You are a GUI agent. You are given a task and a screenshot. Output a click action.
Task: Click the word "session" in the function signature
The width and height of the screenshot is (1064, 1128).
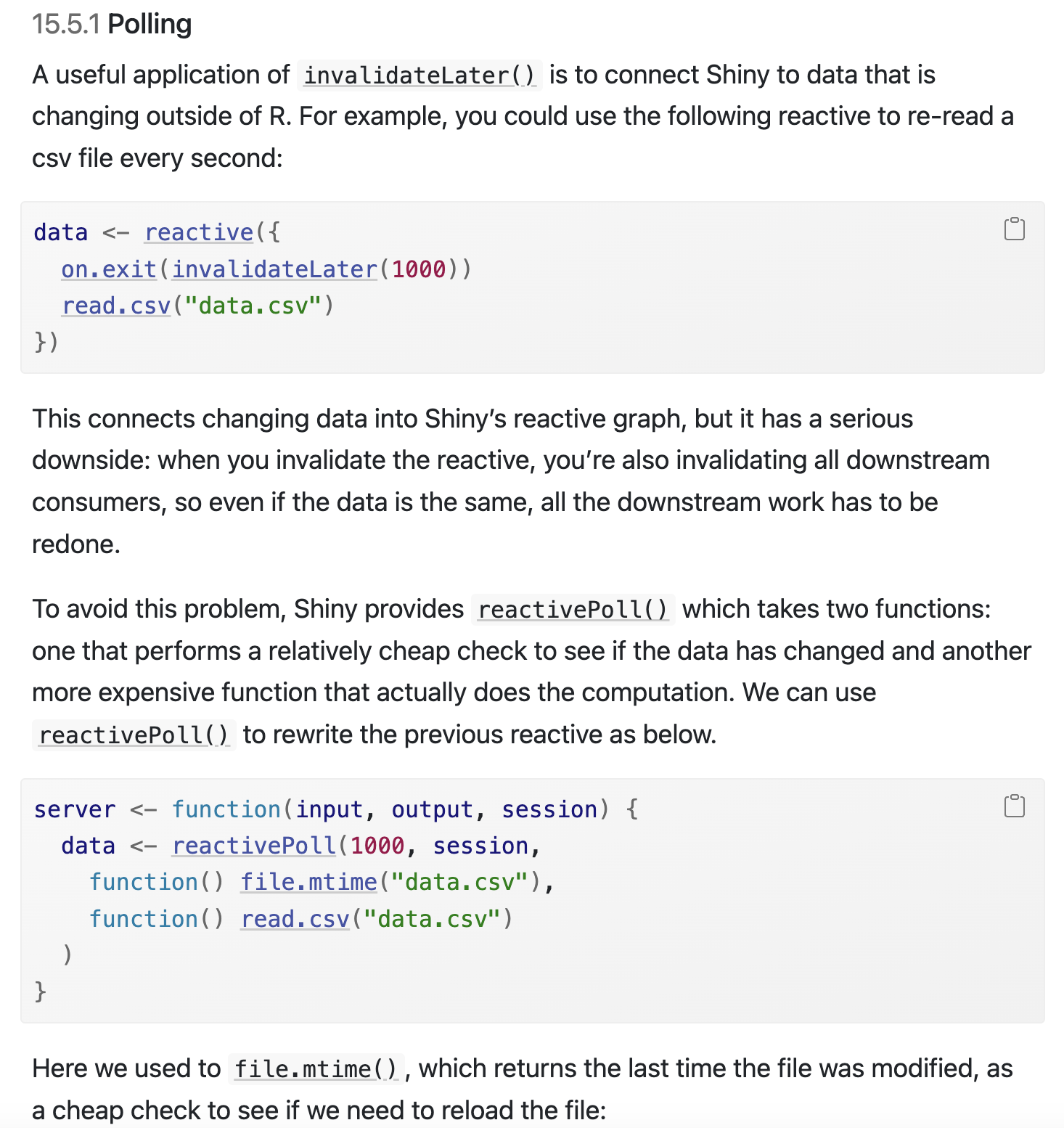pyautogui.click(x=549, y=809)
